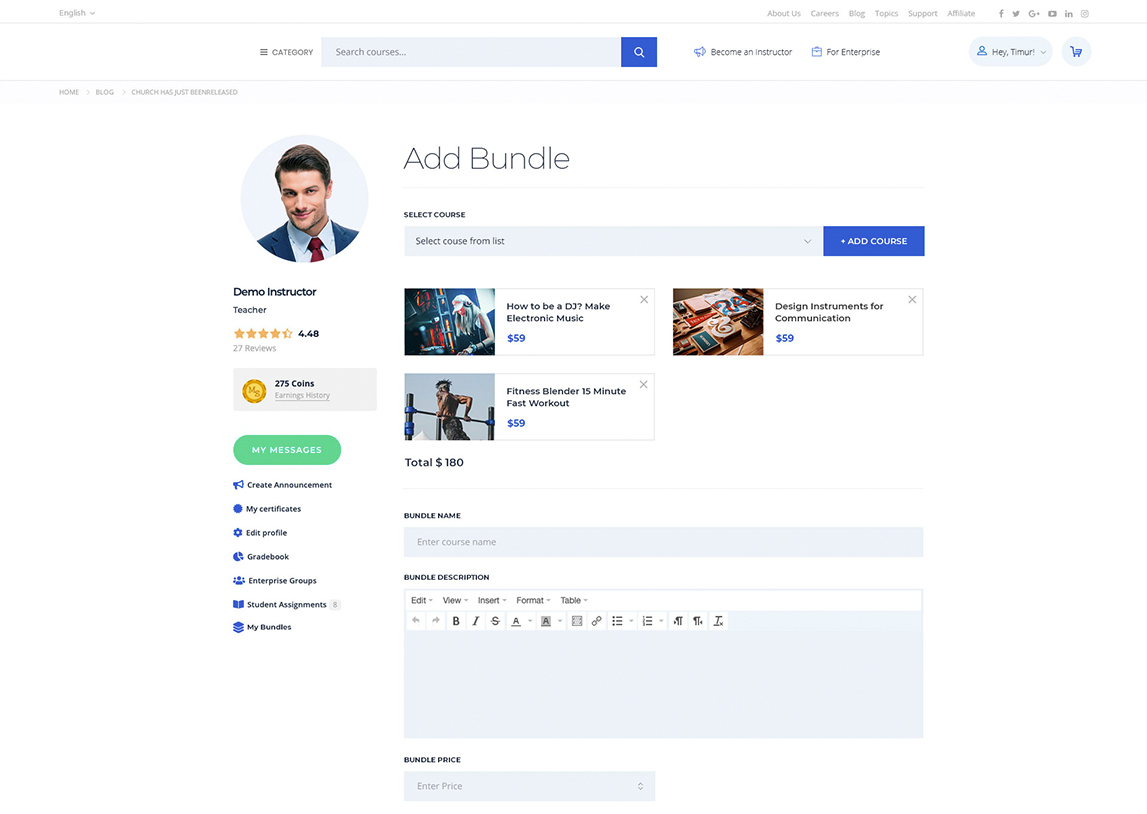Open the Gradebook sidebar link

tap(268, 557)
